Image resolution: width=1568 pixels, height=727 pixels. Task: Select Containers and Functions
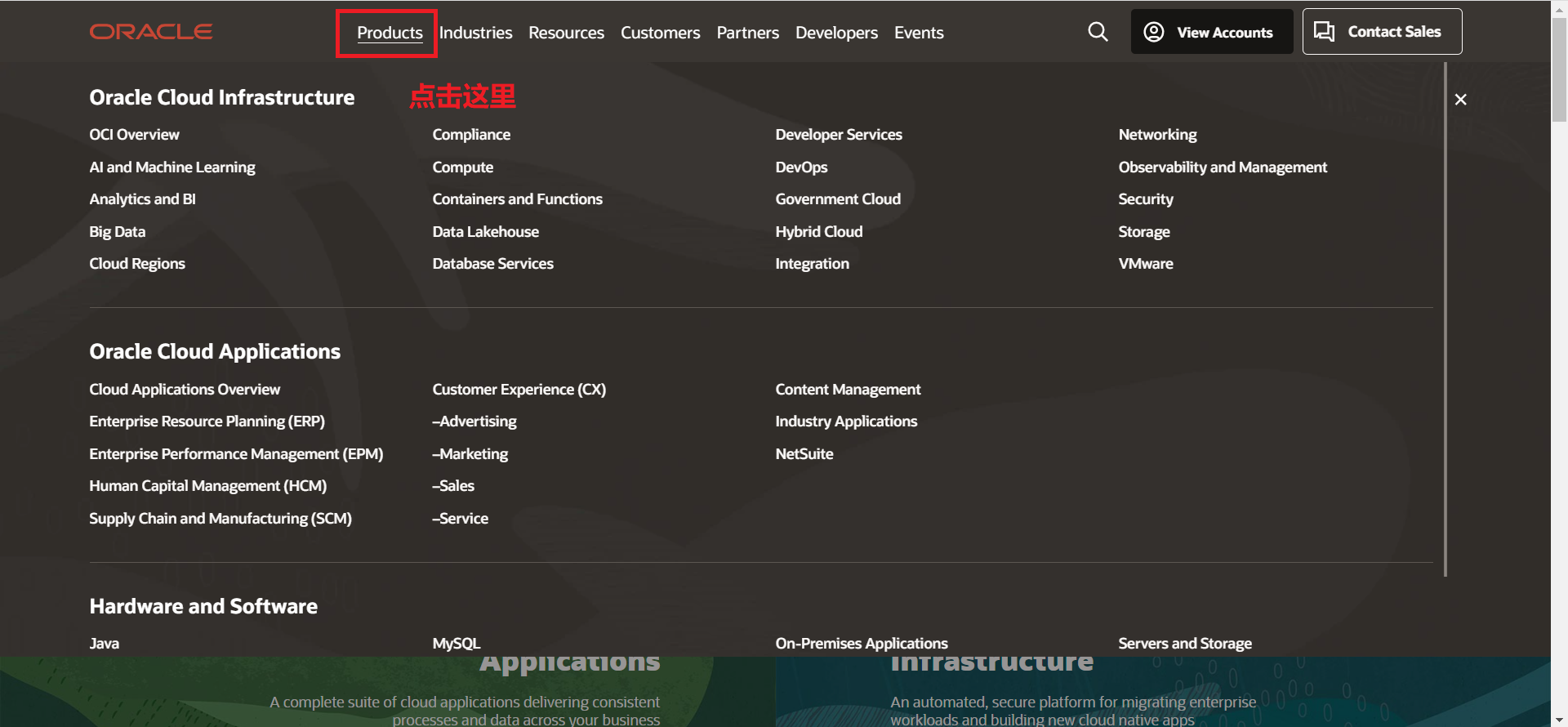(518, 199)
